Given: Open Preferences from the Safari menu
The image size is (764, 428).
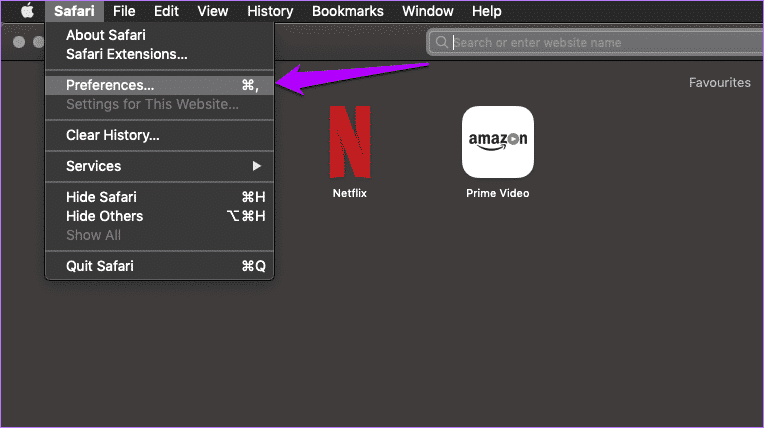Looking at the screenshot, I should (x=110, y=85).
